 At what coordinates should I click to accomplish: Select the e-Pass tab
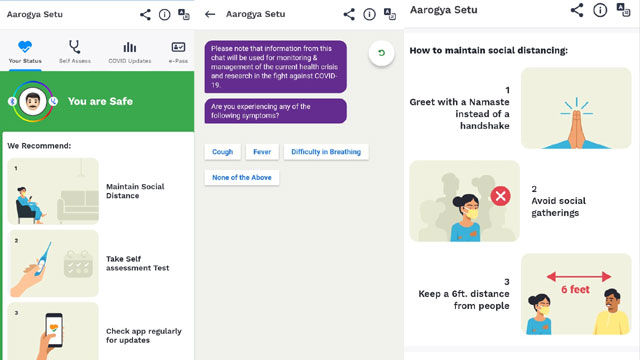click(178, 52)
